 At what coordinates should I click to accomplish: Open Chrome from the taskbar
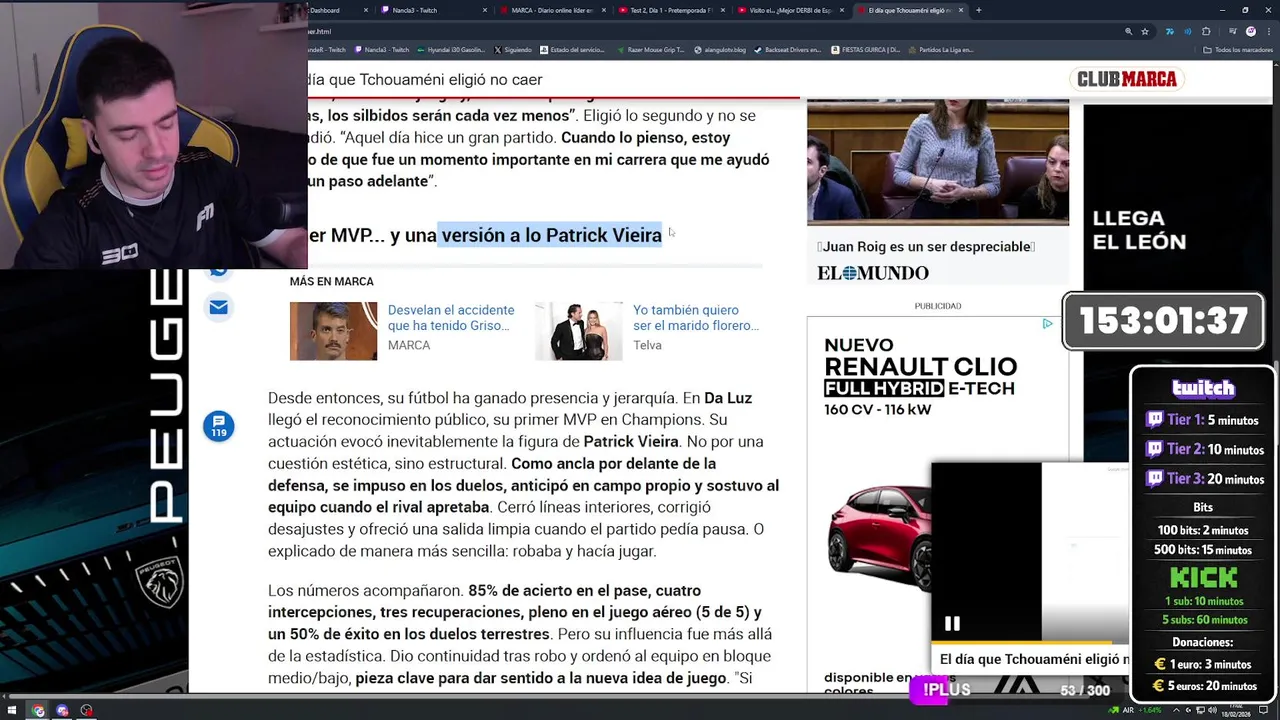[x=38, y=711]
